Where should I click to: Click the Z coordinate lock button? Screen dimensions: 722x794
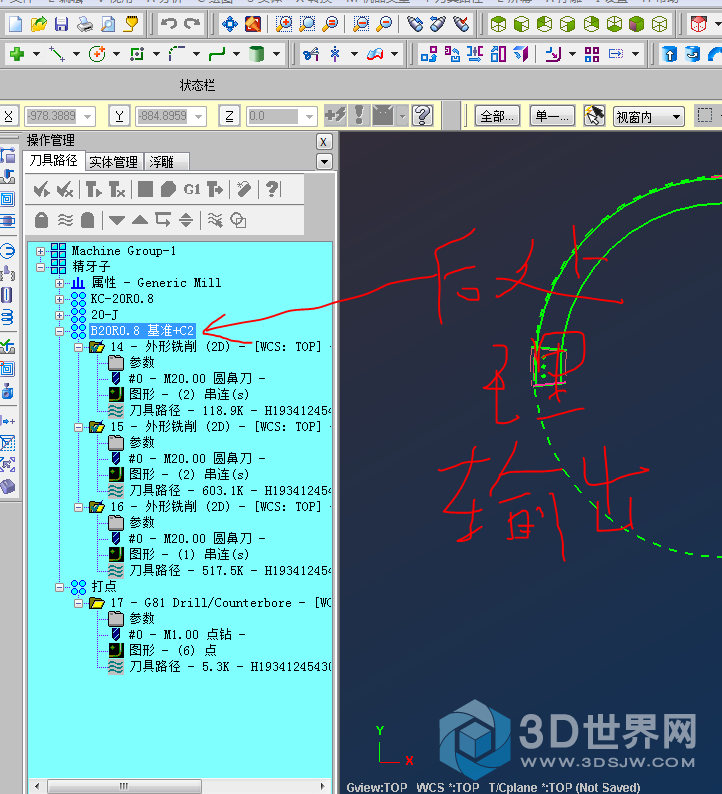point(229,116)
